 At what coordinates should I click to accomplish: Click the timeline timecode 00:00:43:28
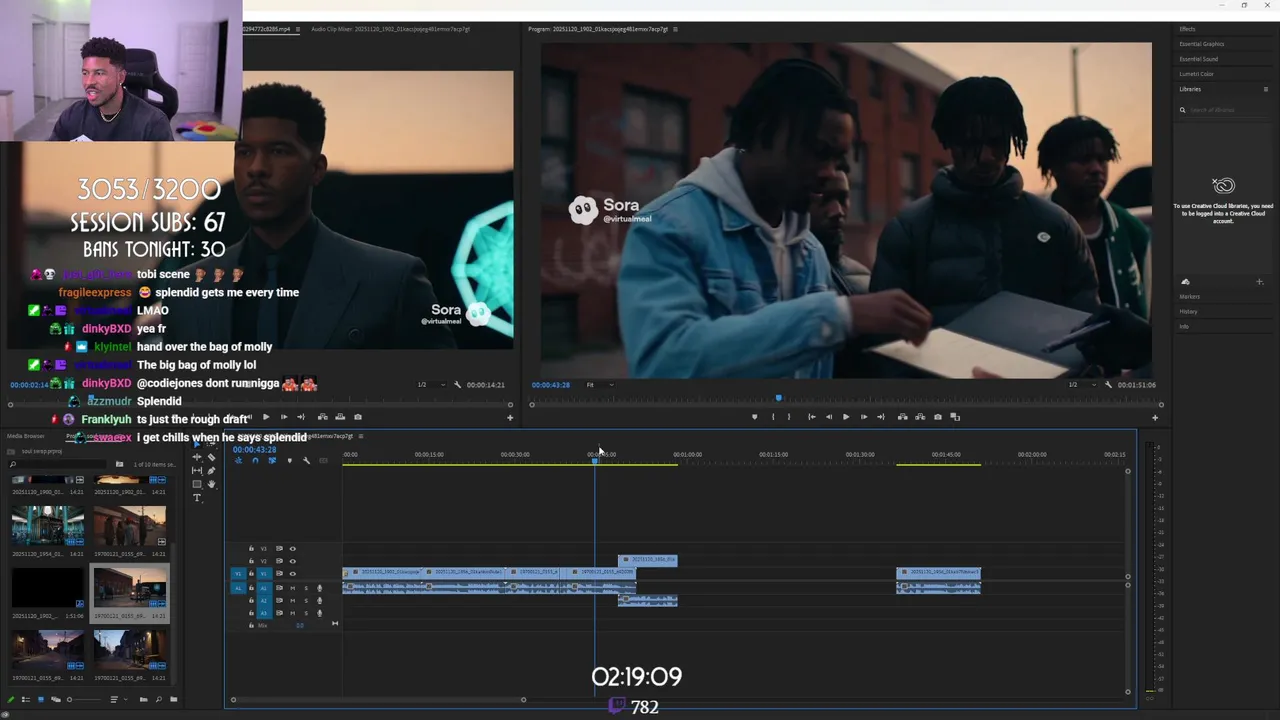click(x=255, y=449)
